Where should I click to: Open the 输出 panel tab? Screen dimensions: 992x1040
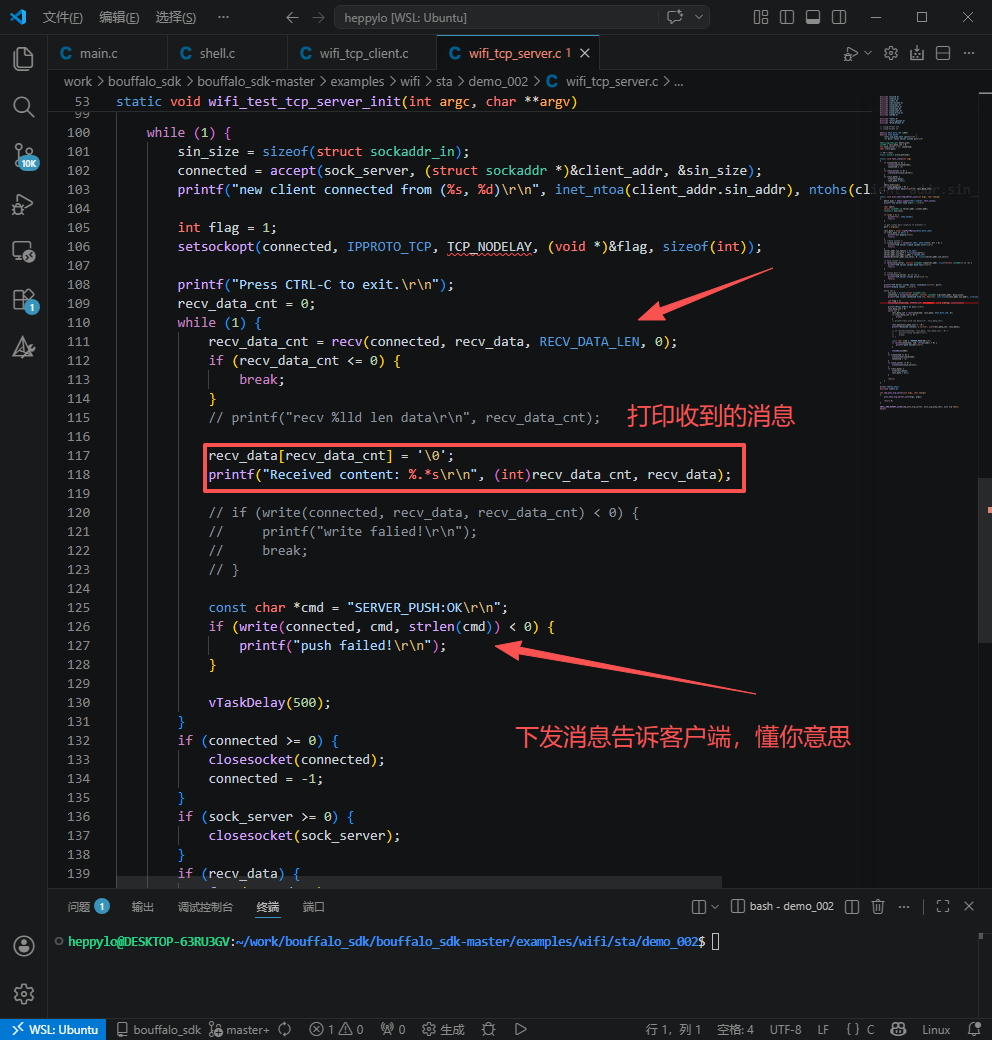(143, 907)
